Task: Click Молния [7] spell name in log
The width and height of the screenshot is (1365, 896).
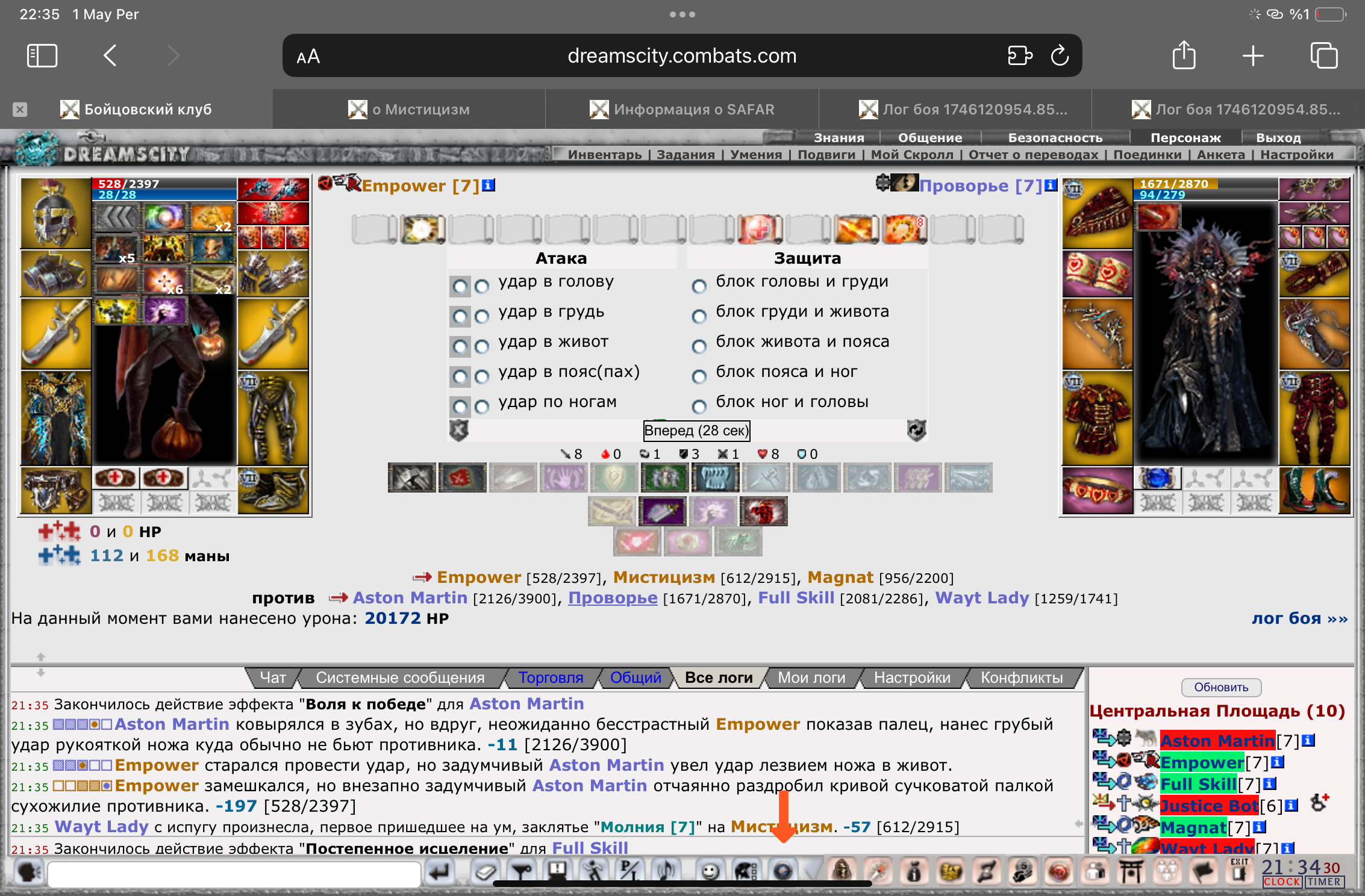Action: coord(648,827)
